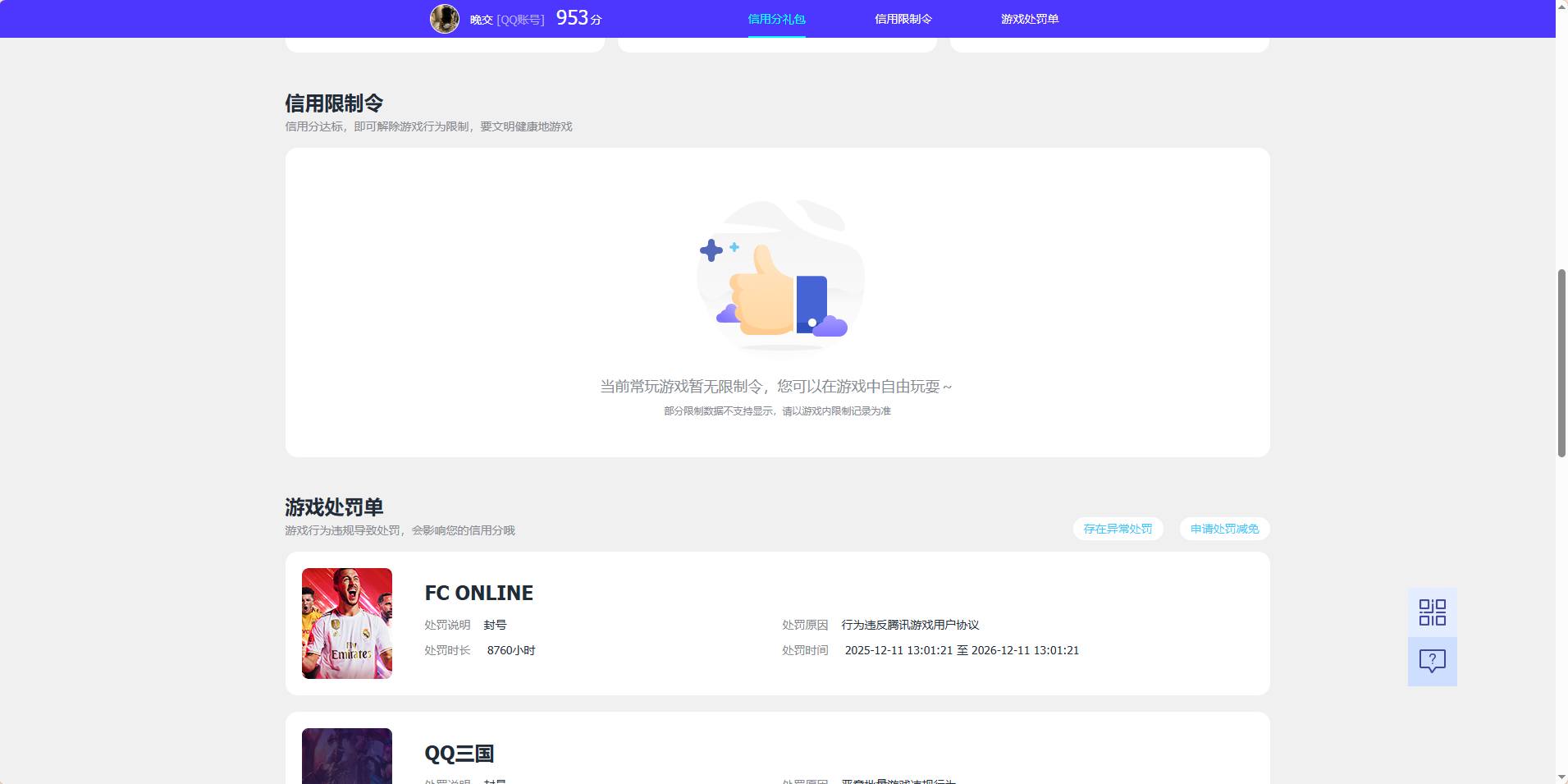The image size is (1568, 784).
Task: Click the FC ONLINE 封号 penalty description
Action: tap(495, 625)
